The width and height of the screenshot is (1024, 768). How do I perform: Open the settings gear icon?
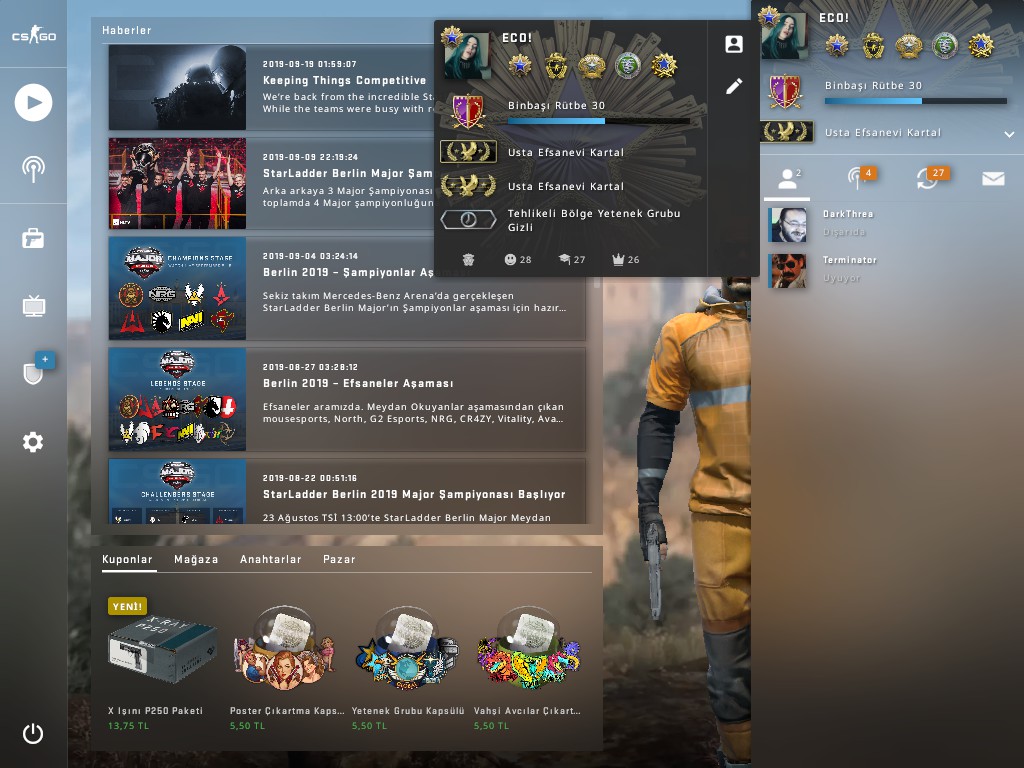(33, 442)
